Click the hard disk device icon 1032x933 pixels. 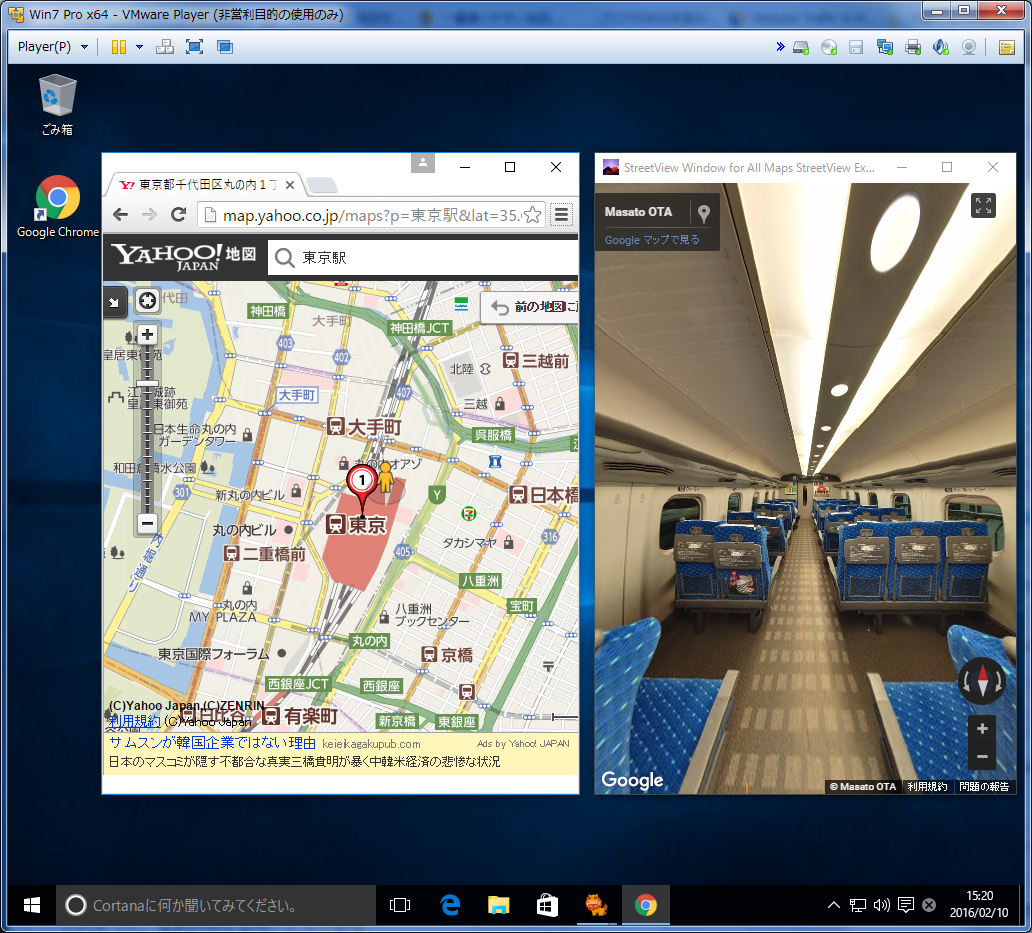pos(801,47)
